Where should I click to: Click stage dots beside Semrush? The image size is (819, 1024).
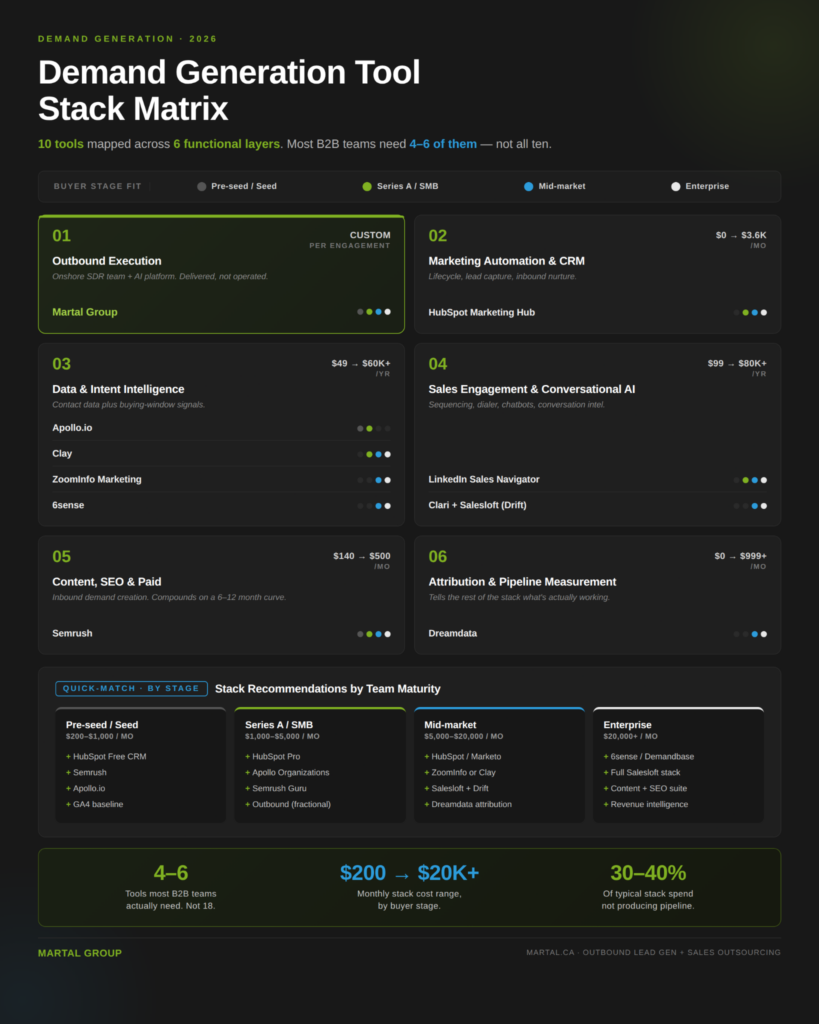coord(374,634)
